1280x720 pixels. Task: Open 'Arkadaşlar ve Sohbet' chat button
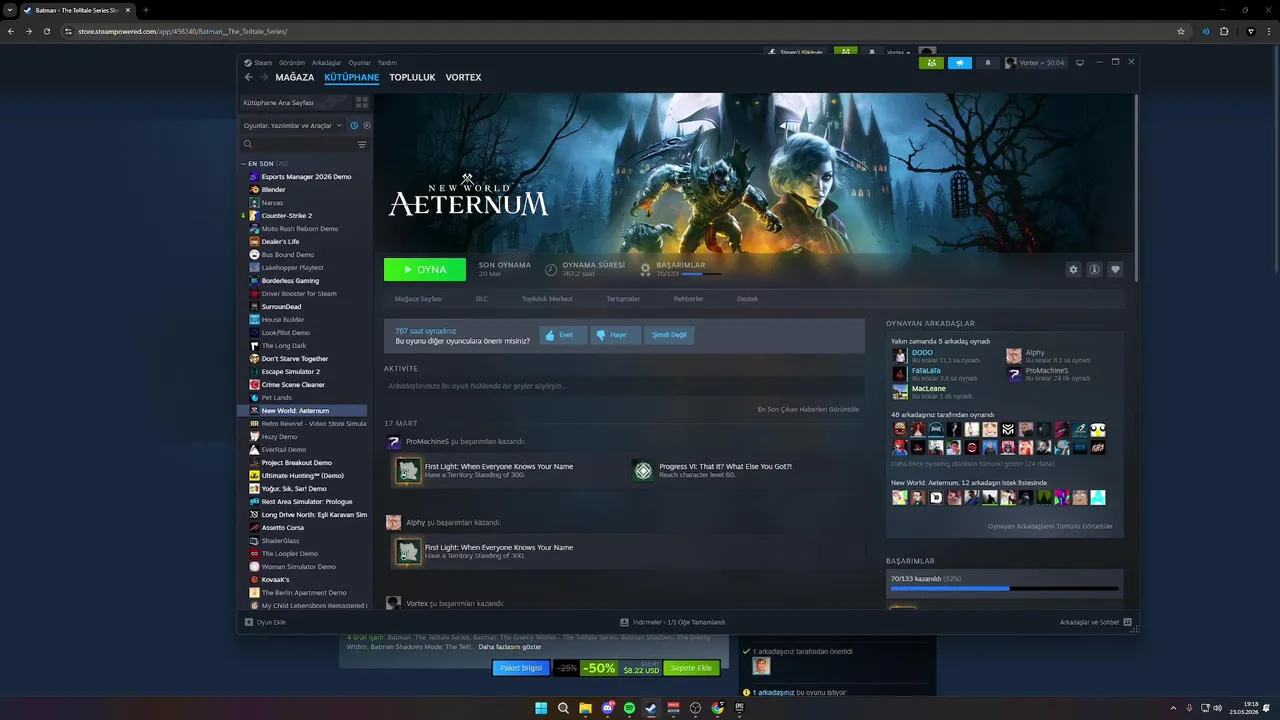pyautogui.click(x=1096, y=622)
